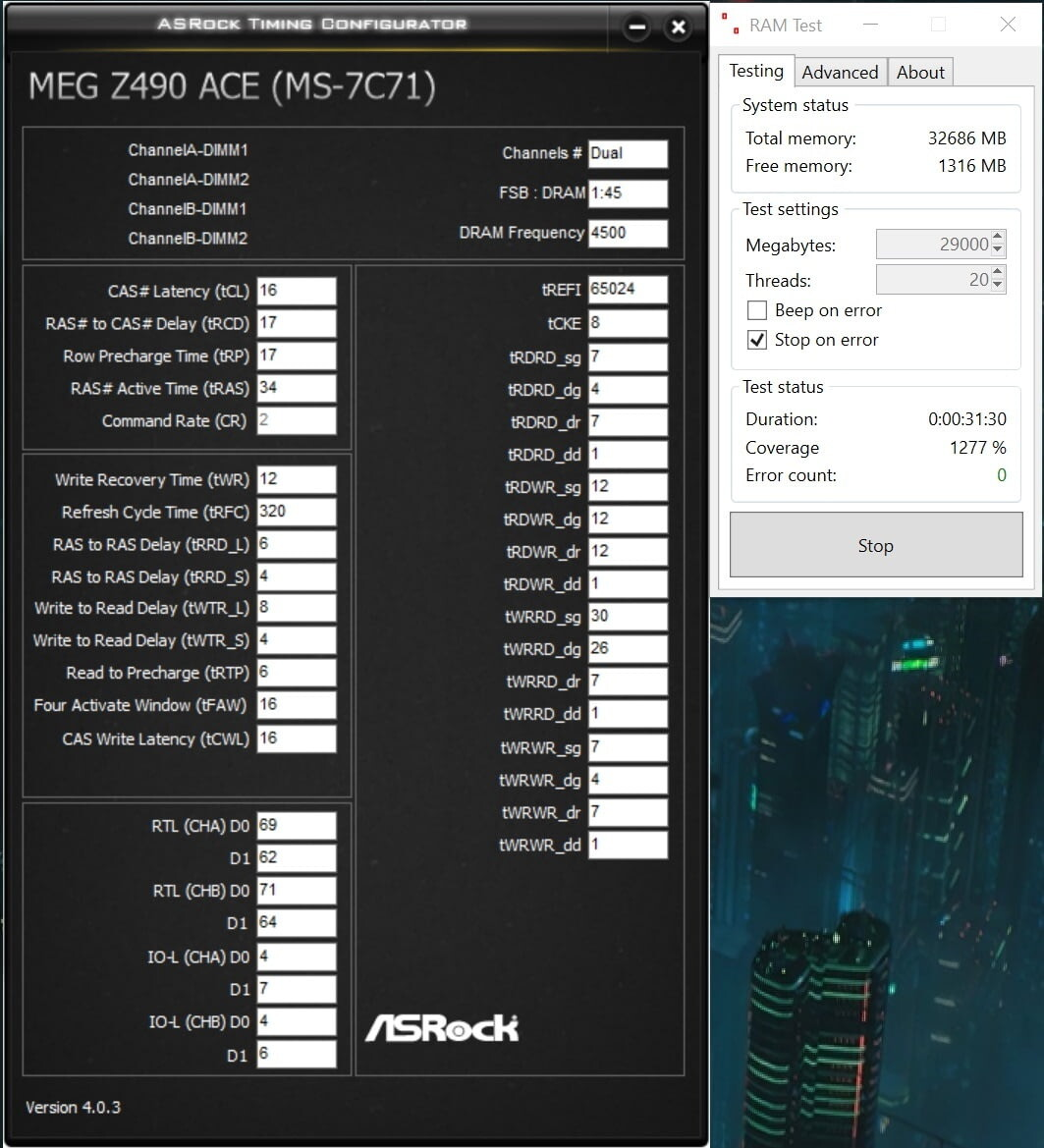The width and height of the screenshot is (1044, 1148).
Task: Uncheck the Stop on error checkbox
Action: pos(757,340)
